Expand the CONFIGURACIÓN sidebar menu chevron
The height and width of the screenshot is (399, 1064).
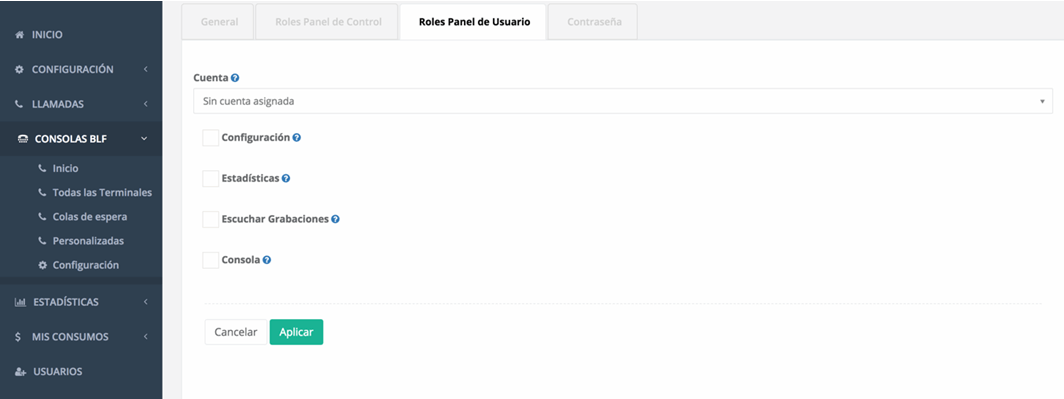point(145,69)
